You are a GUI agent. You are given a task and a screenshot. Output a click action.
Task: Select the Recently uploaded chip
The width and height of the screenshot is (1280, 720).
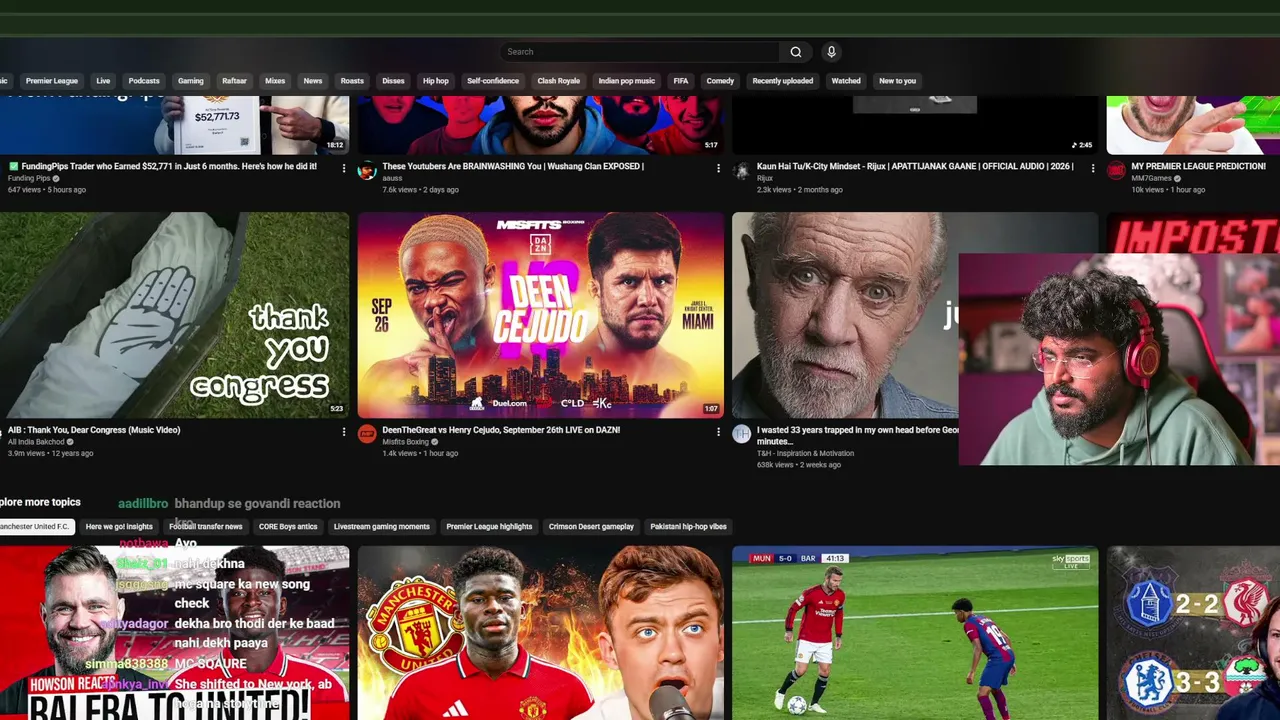click(783, 81)
